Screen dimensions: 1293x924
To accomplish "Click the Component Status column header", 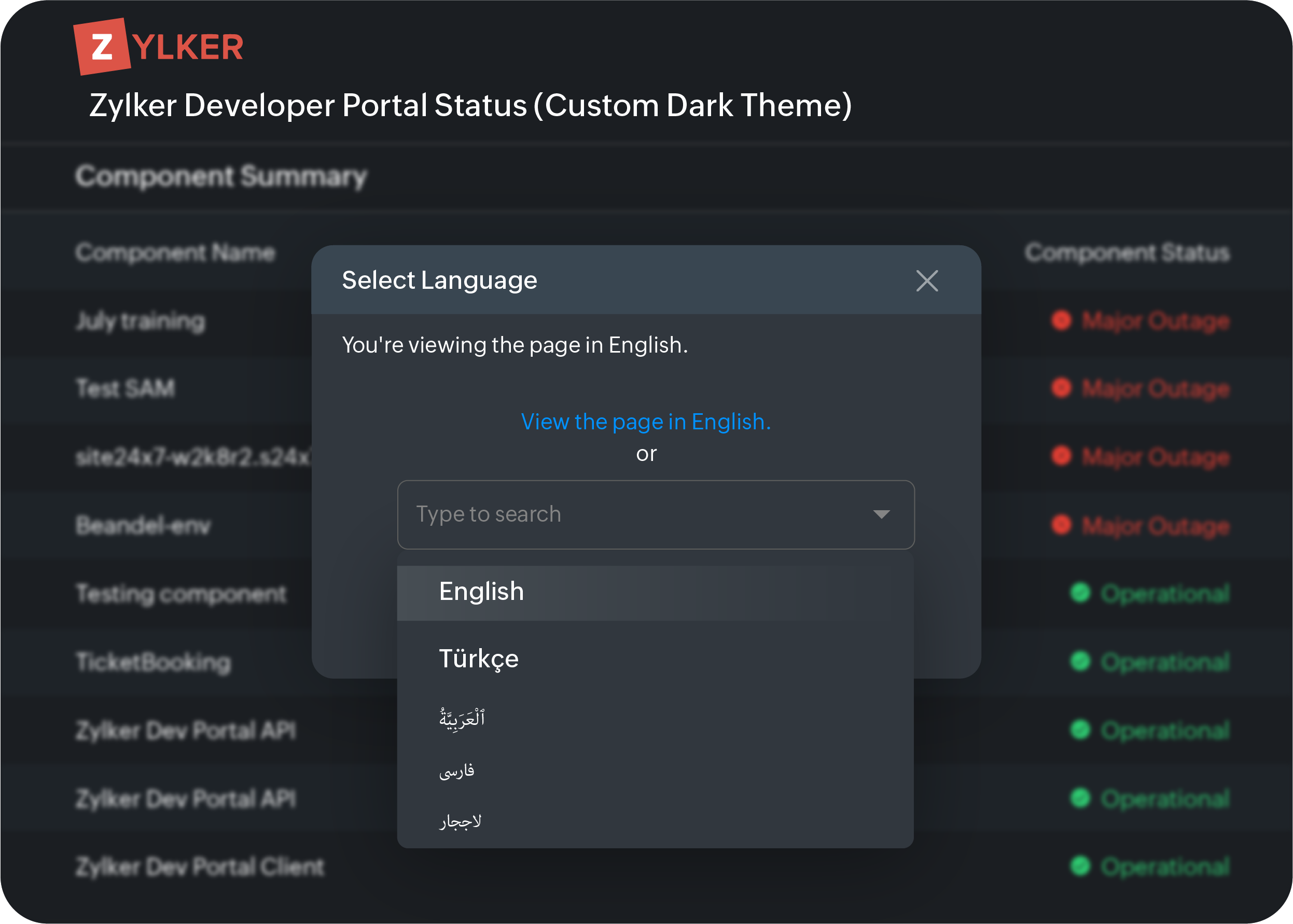I will coord(1128,253).
